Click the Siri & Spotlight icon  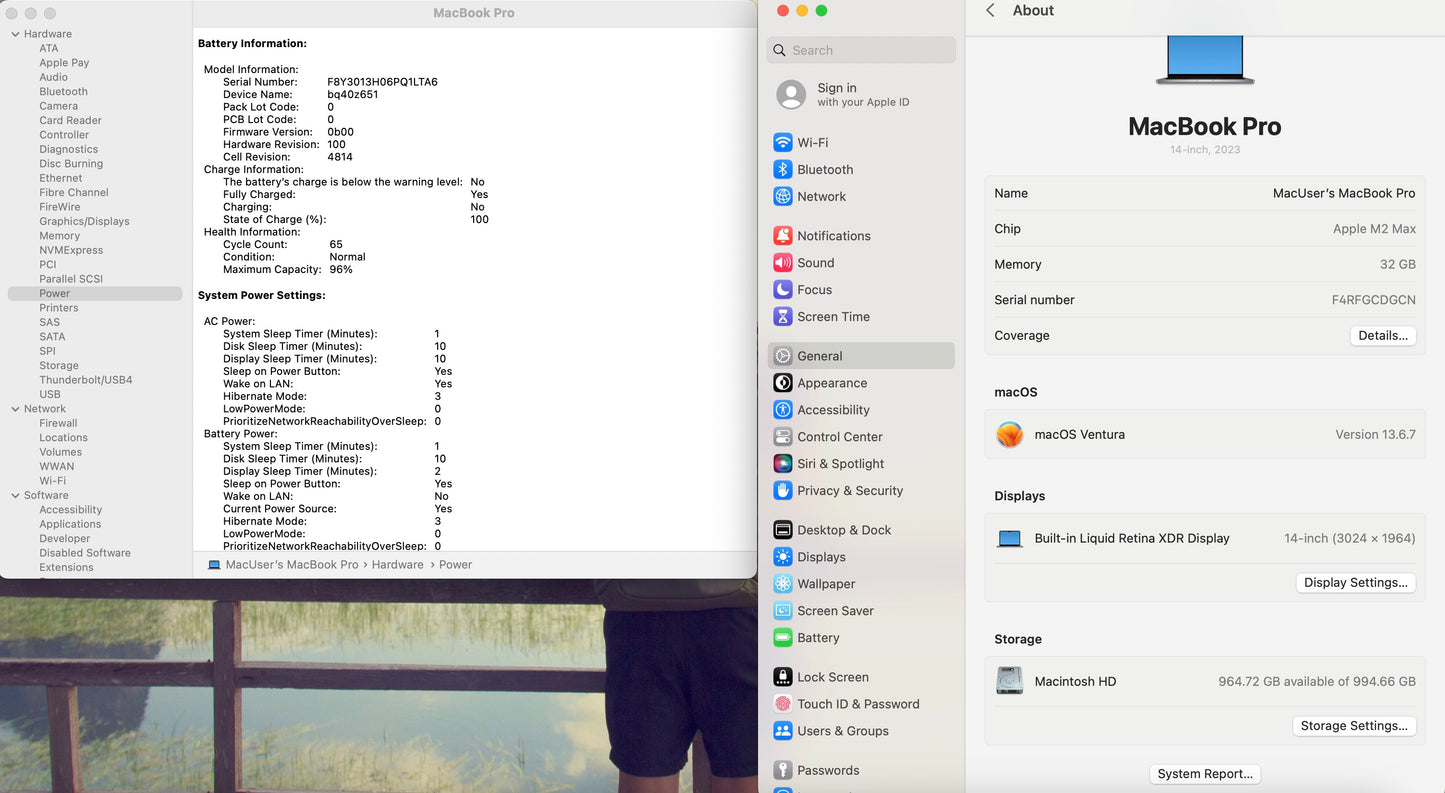tap(783, 464)
